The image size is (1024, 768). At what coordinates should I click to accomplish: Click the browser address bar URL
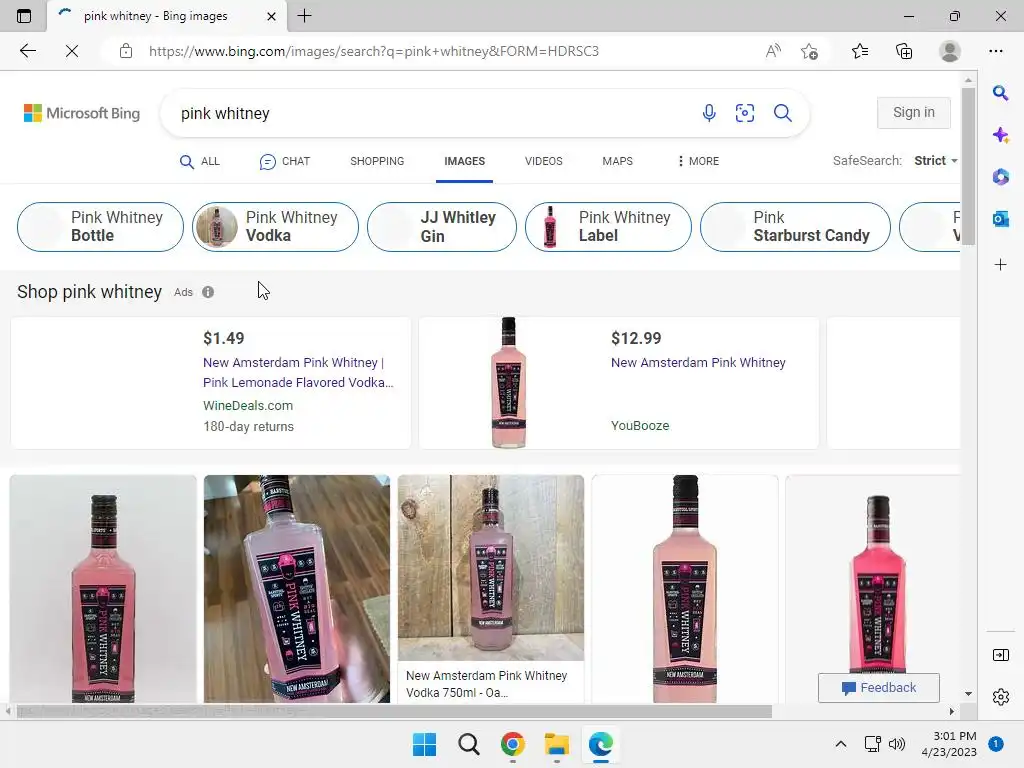pos(374,51)
